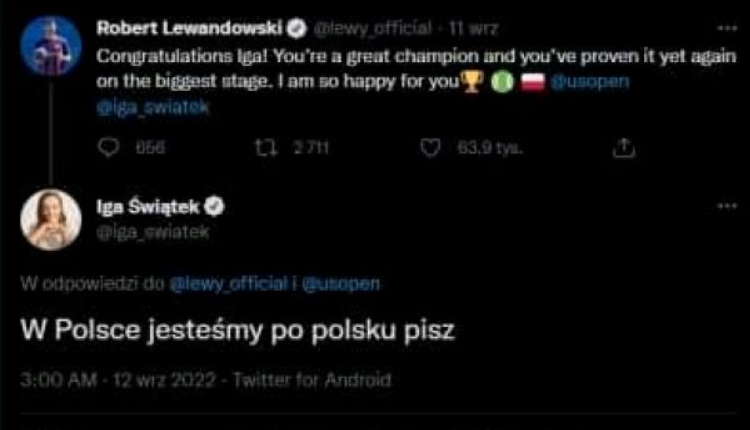Image resolution: width=750 pixels, height=430 pixels.
Task: Open the avatar next to the Robert Lewandowski tweet
Action: 48,42
